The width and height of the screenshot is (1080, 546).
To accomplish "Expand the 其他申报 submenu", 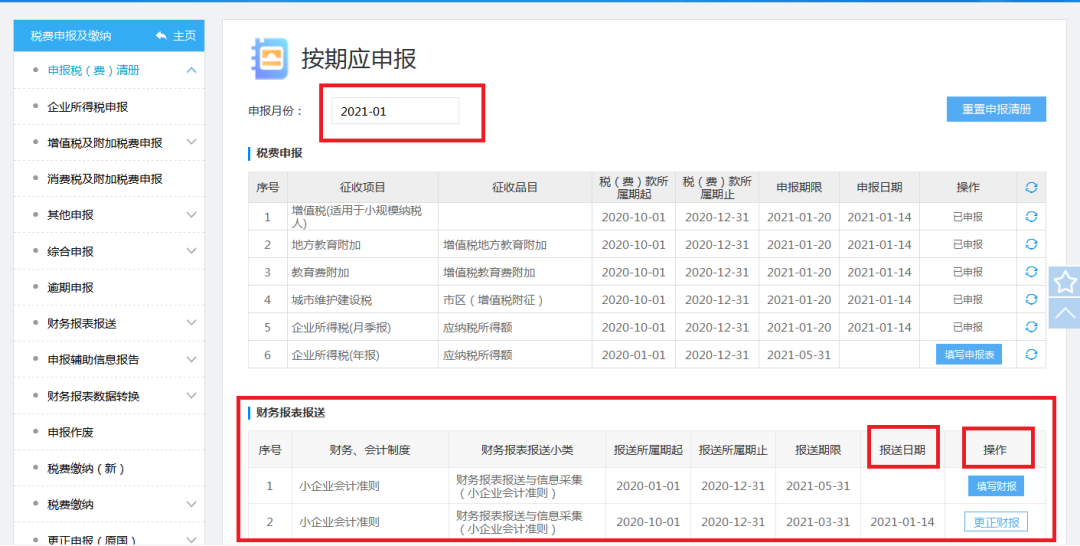I will (191, 215).
